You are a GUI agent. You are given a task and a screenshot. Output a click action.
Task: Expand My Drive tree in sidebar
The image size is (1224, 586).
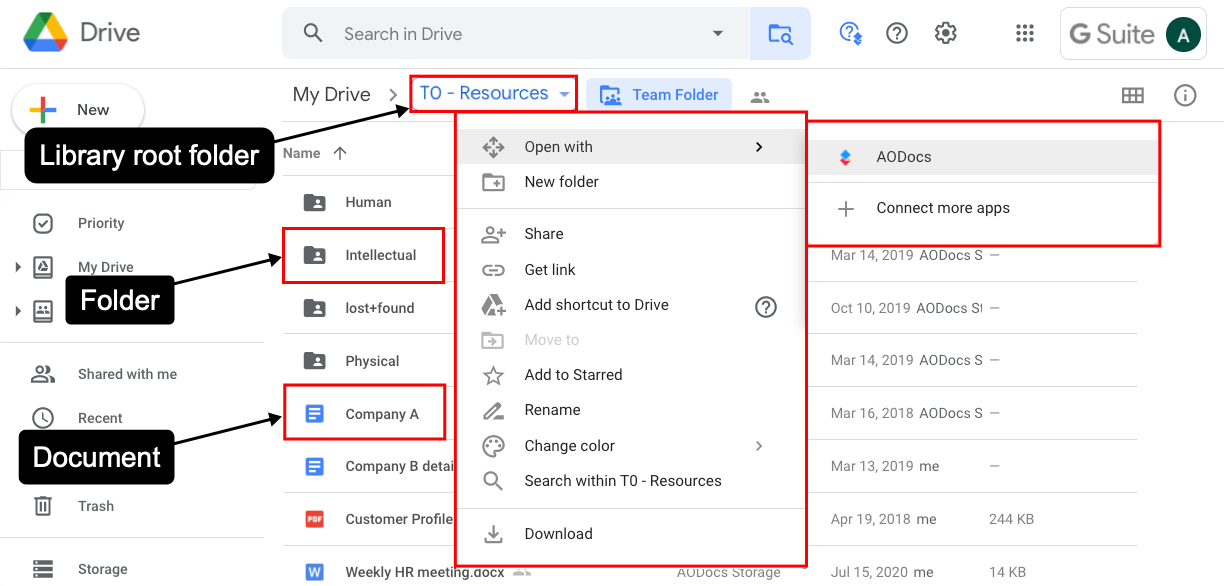18,267
